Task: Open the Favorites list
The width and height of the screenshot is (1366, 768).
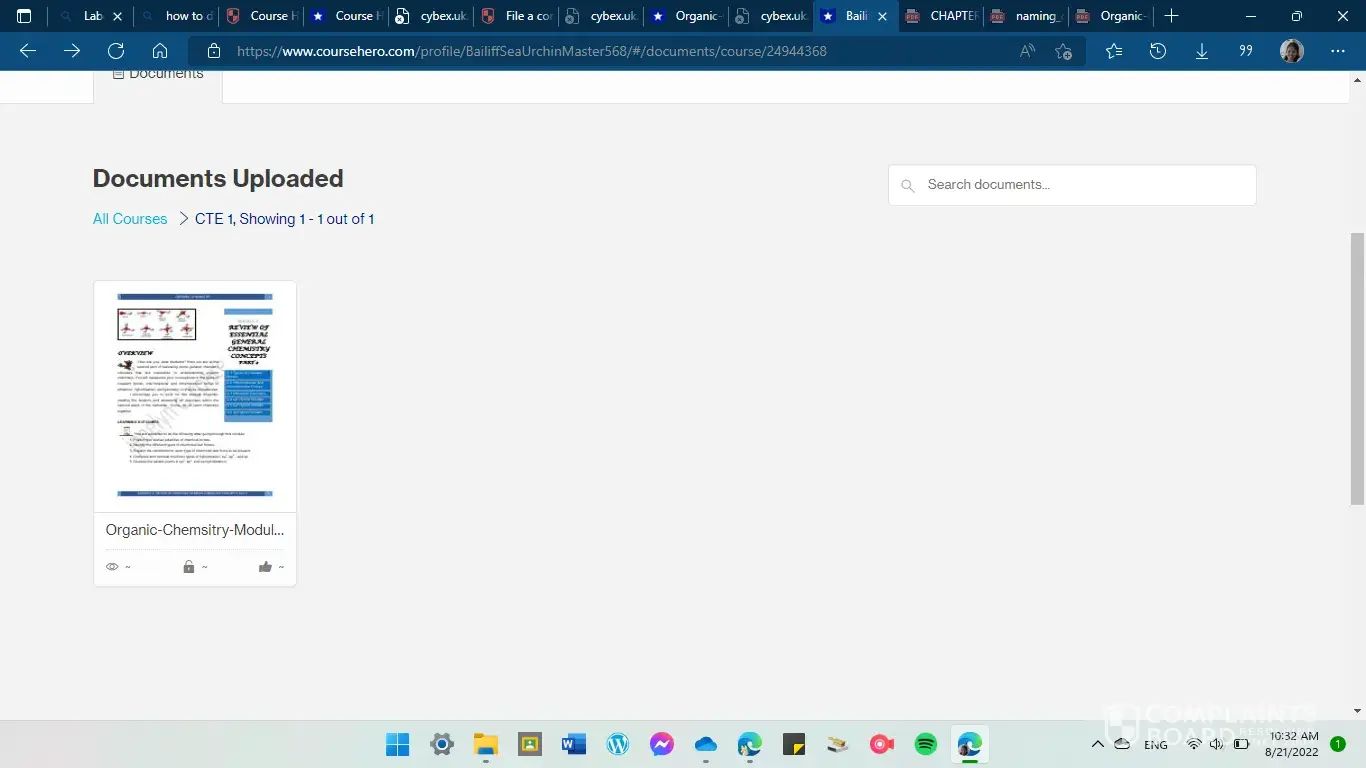Action: (1114, 51)
